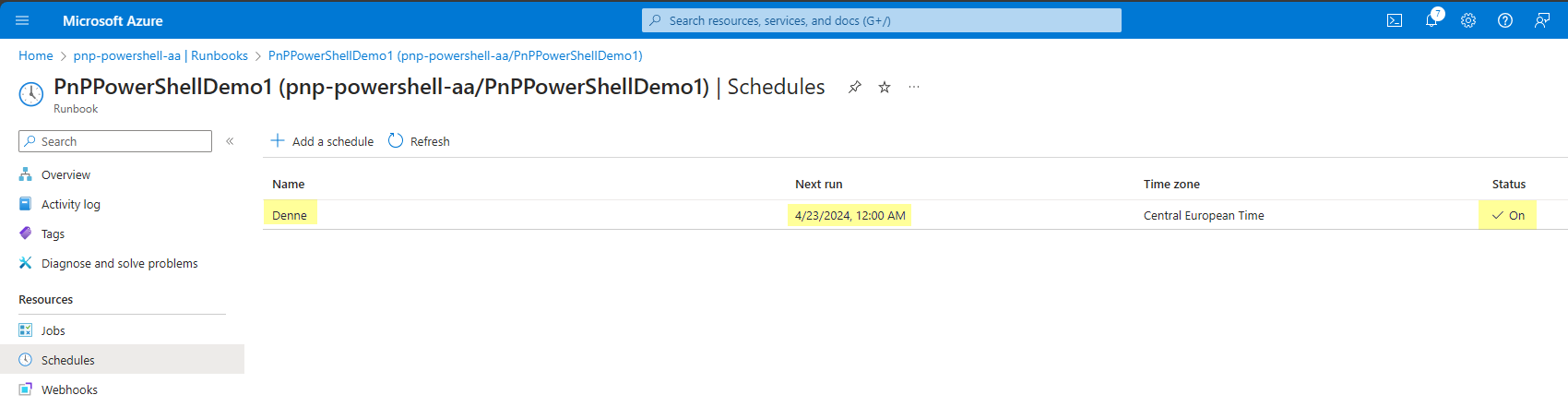Open portal settings gear
Image resolution: width=1568 pixels, height=407 pixels.
click(x=1468, y=20)
